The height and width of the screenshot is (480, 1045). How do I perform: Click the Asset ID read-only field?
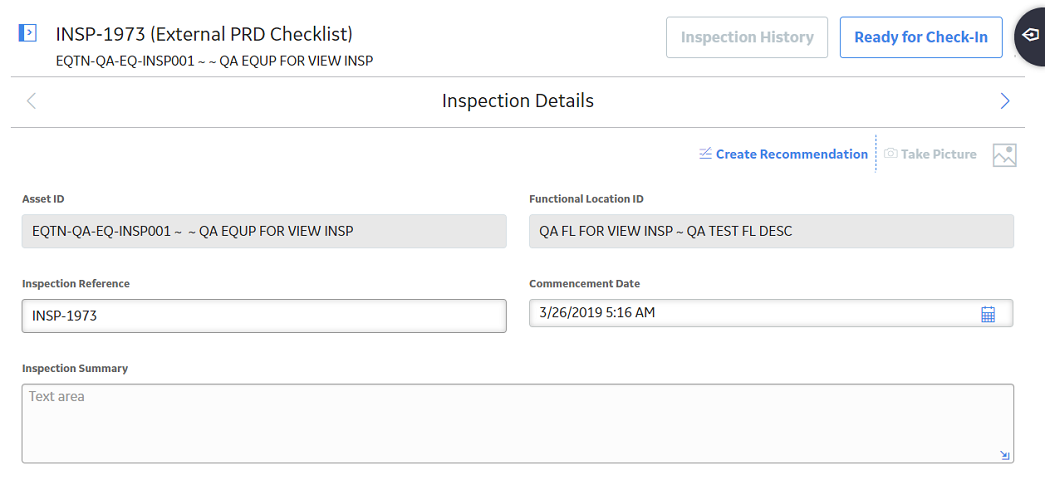pos(264,231)
